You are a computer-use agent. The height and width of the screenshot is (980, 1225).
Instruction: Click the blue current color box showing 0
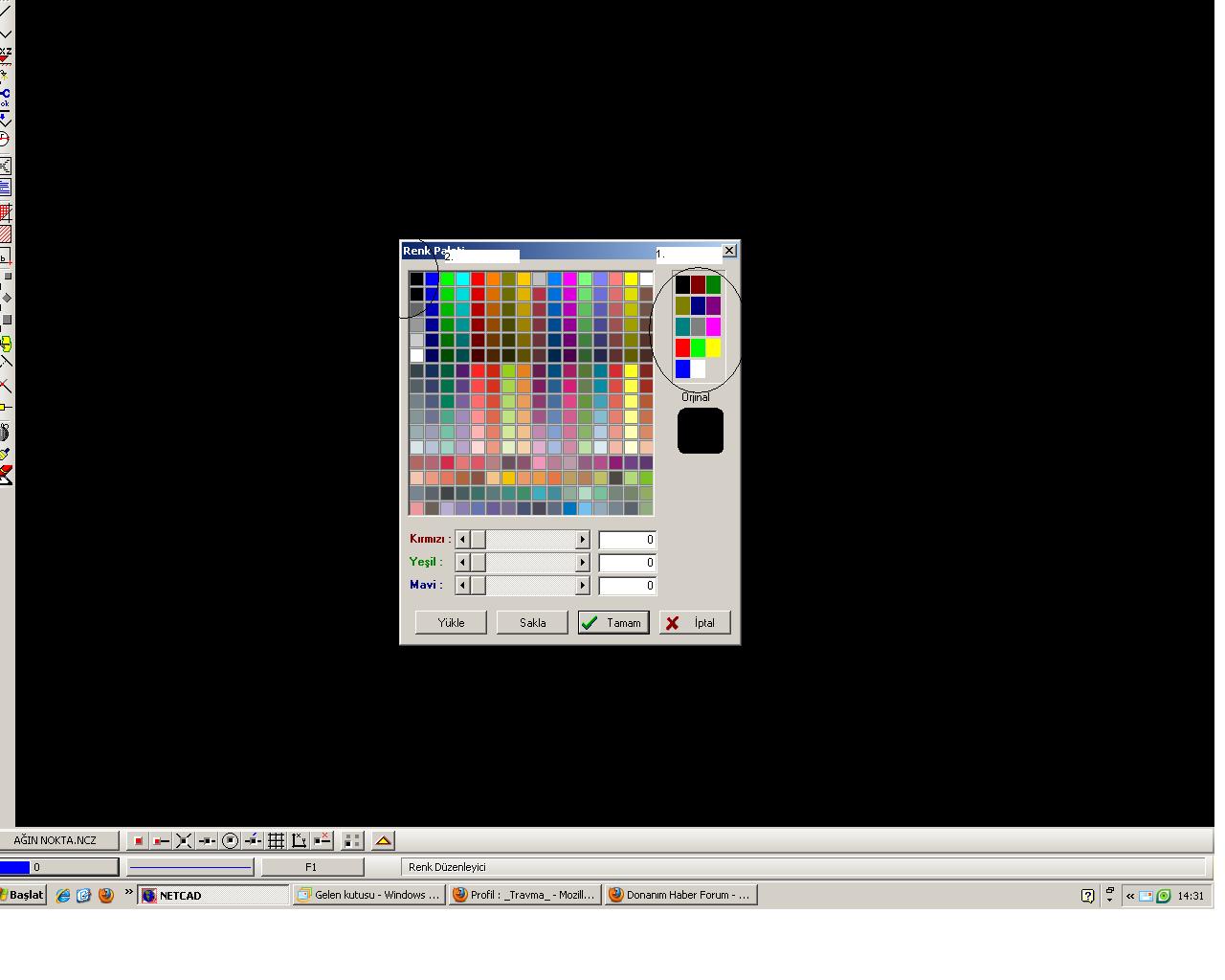pos(59,867)
